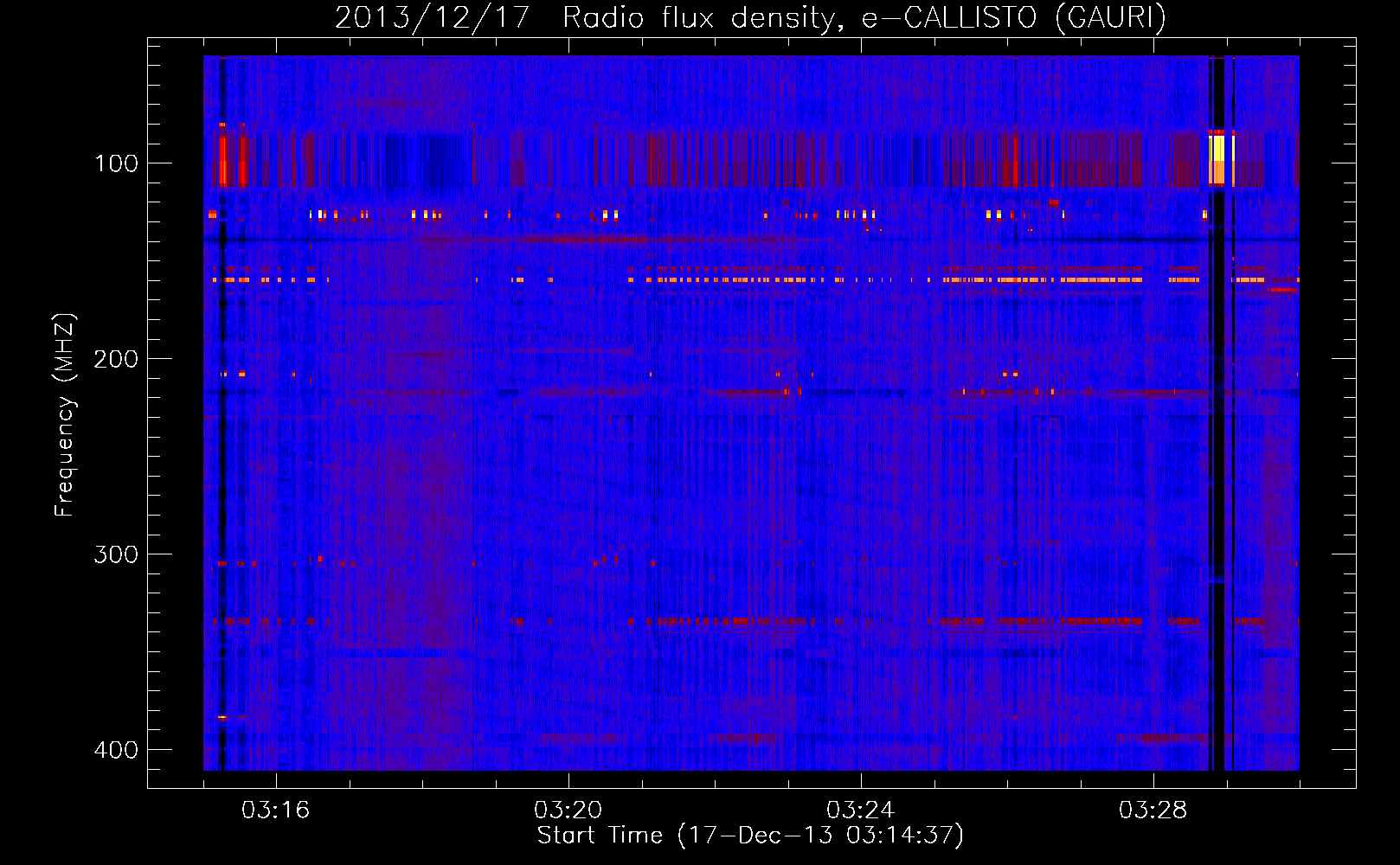The width and height of the screenshot is (1400, 865).
Task: Click the 'Frequency (MHZ)' axis label
Action: pos(65,415)
